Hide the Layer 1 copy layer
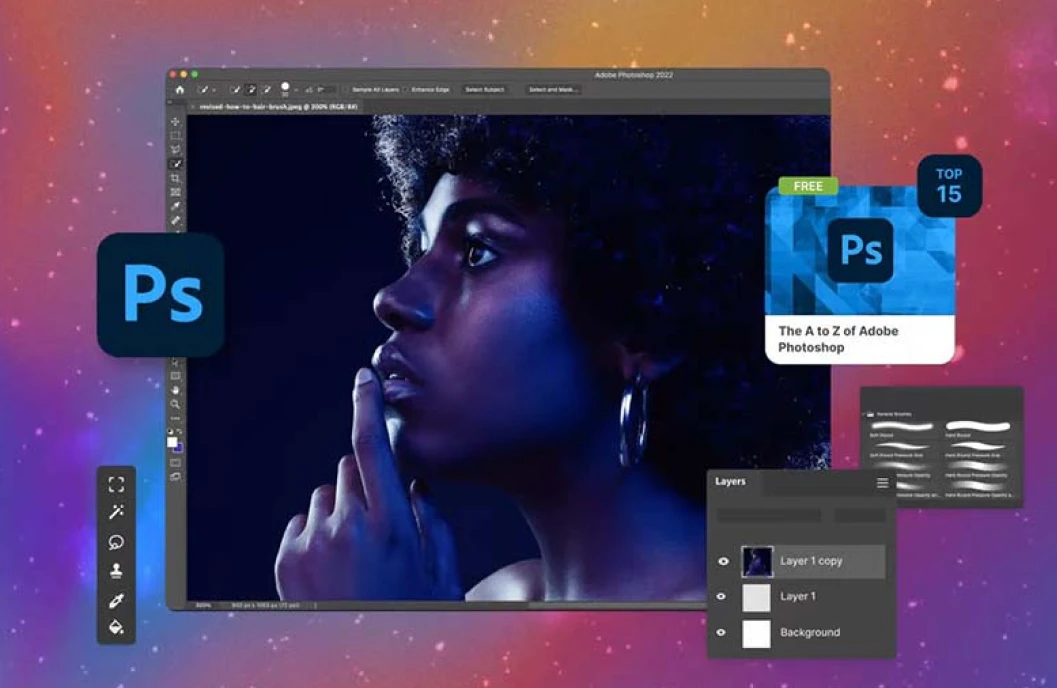Viewport: 1057px width, 688px height. [x=723, y=561]
